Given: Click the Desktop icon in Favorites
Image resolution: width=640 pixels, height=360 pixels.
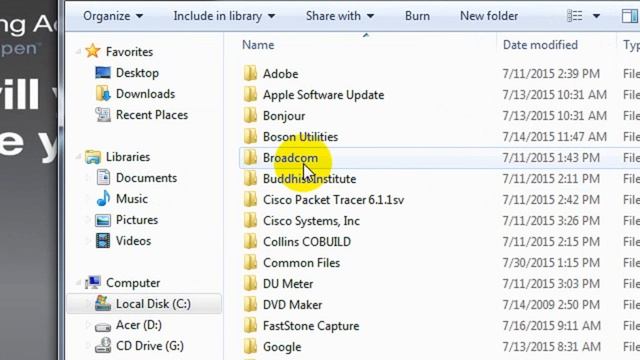Looking at the screenshot, I should pyautogui.click(x=103, y=73).
